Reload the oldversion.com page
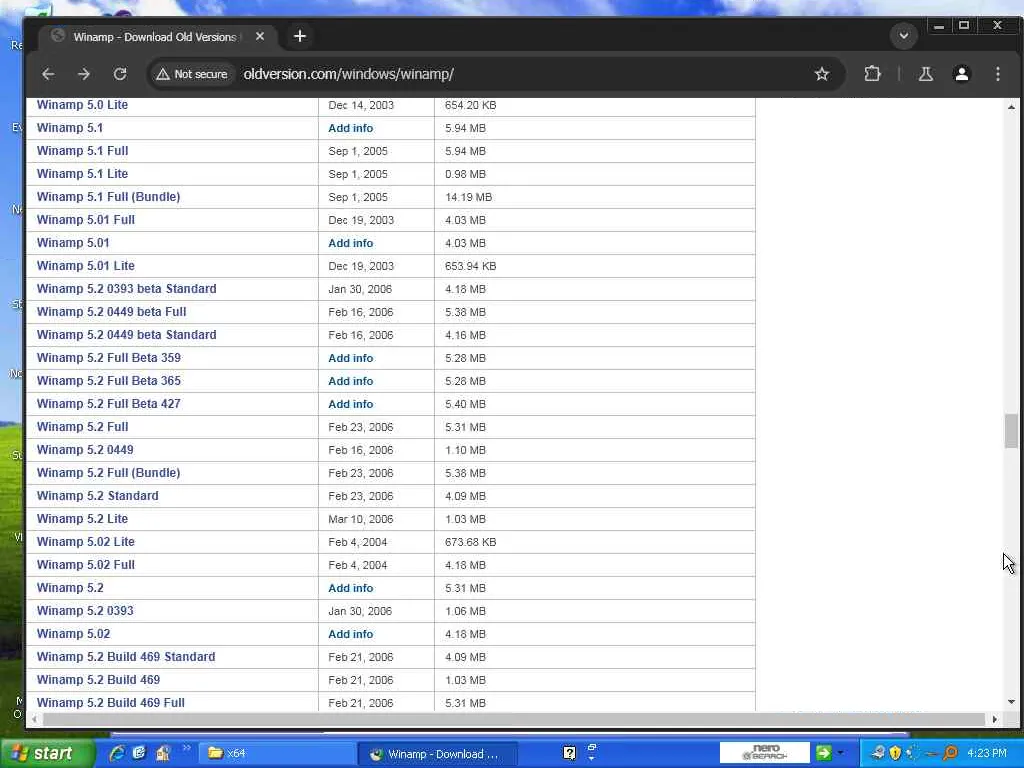Screen dimensions: 1024x768 120,74
